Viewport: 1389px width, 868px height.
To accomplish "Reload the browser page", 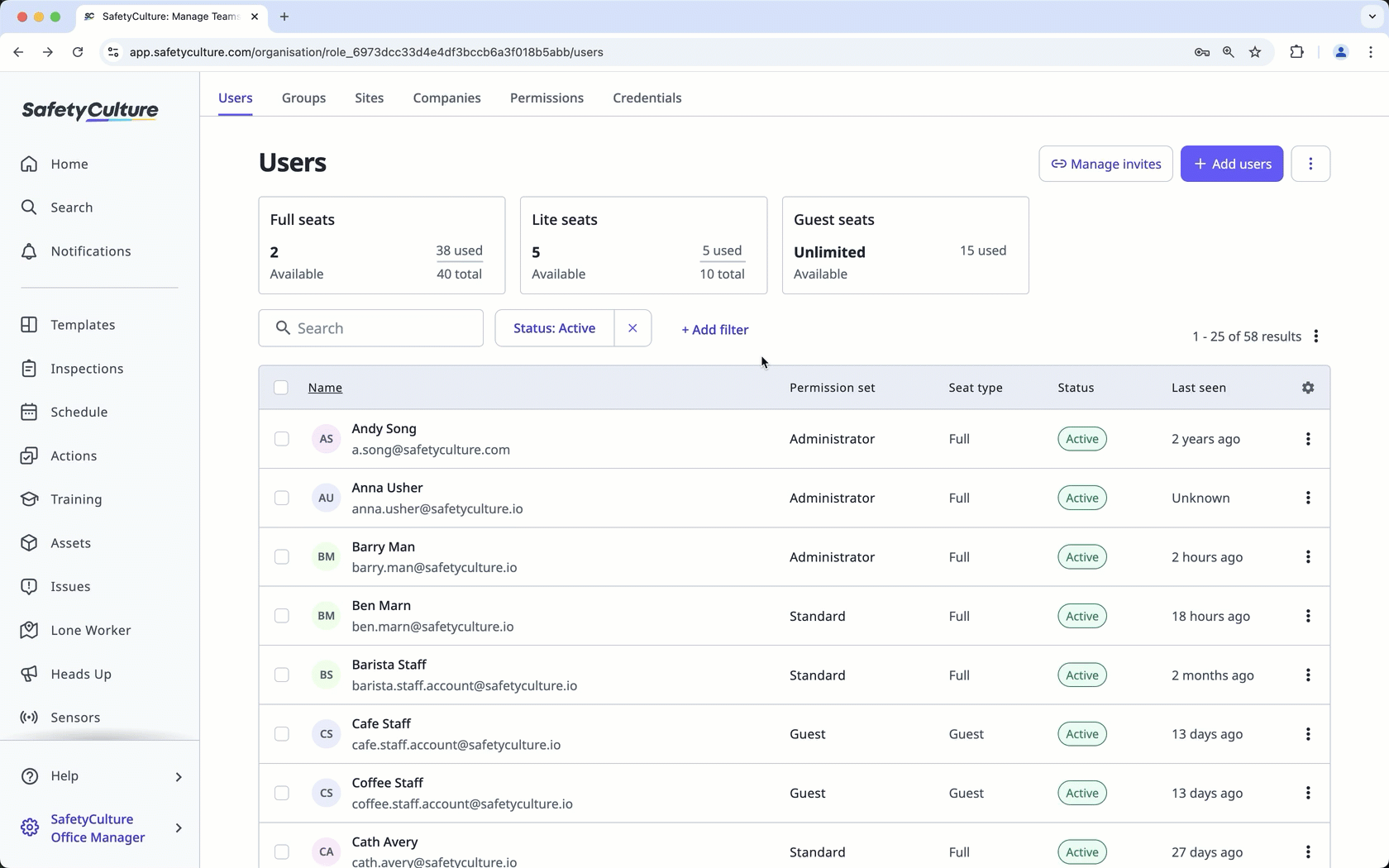I will [x=78, y=52].
